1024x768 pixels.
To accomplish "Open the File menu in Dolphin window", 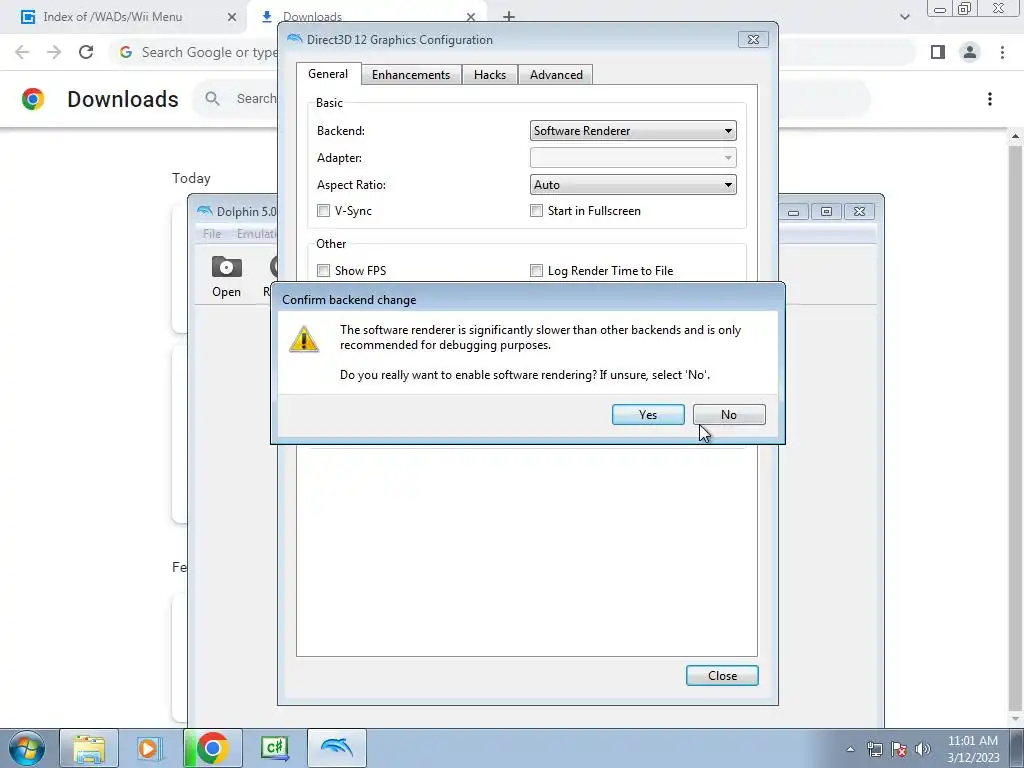I will [212, 234].
